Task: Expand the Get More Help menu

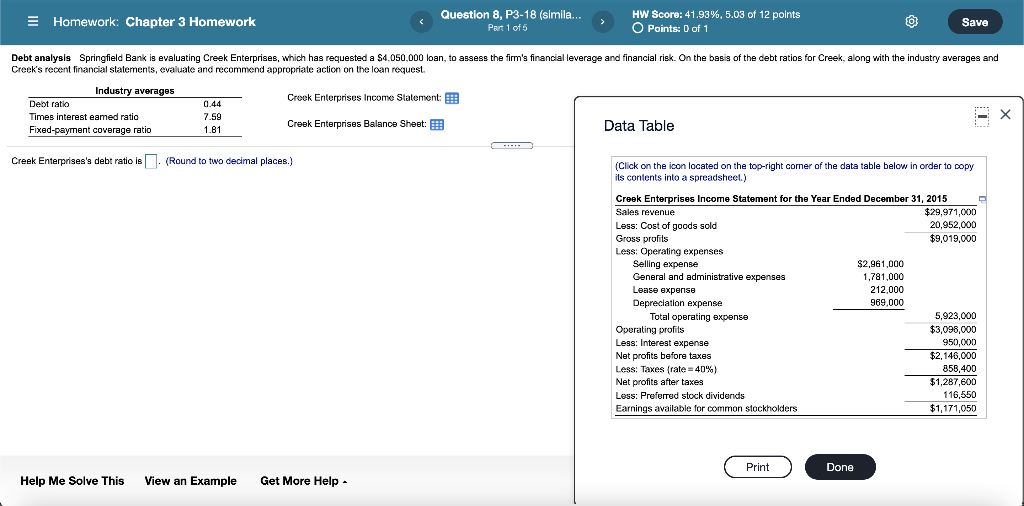Action: tap(304, 481)
